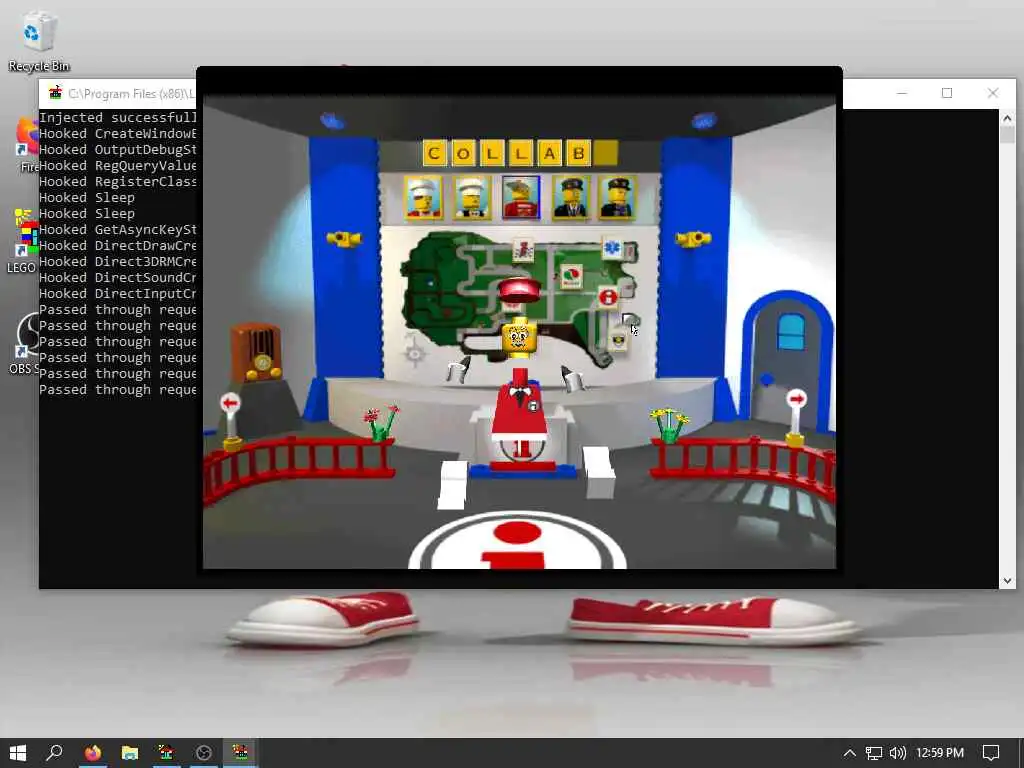Open the 12:59 PM taskbar clock
Screen dimensions: 1024x768
(x=940, y=753)
